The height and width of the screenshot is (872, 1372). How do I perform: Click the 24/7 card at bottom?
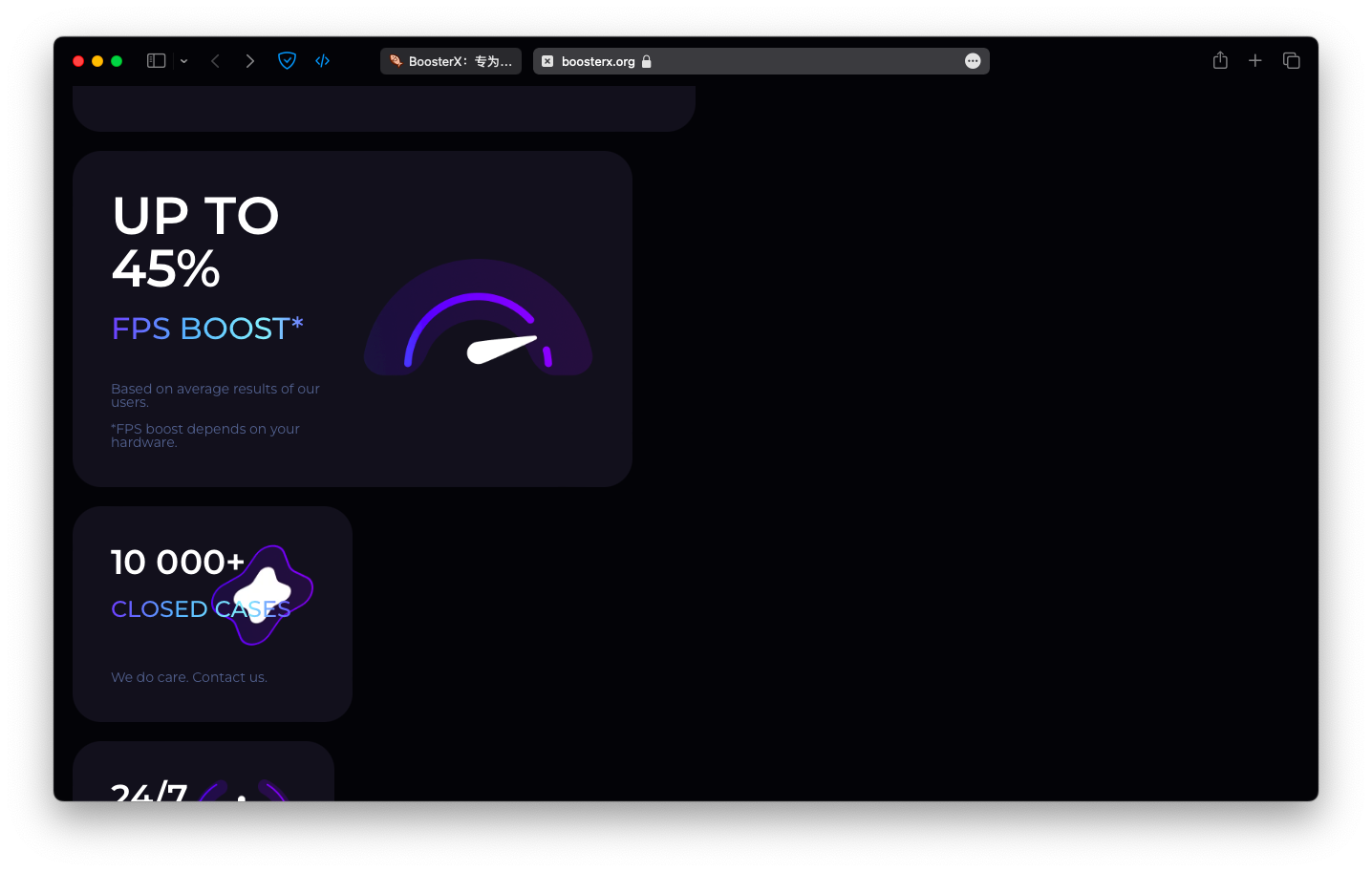[x=204, y=778]
